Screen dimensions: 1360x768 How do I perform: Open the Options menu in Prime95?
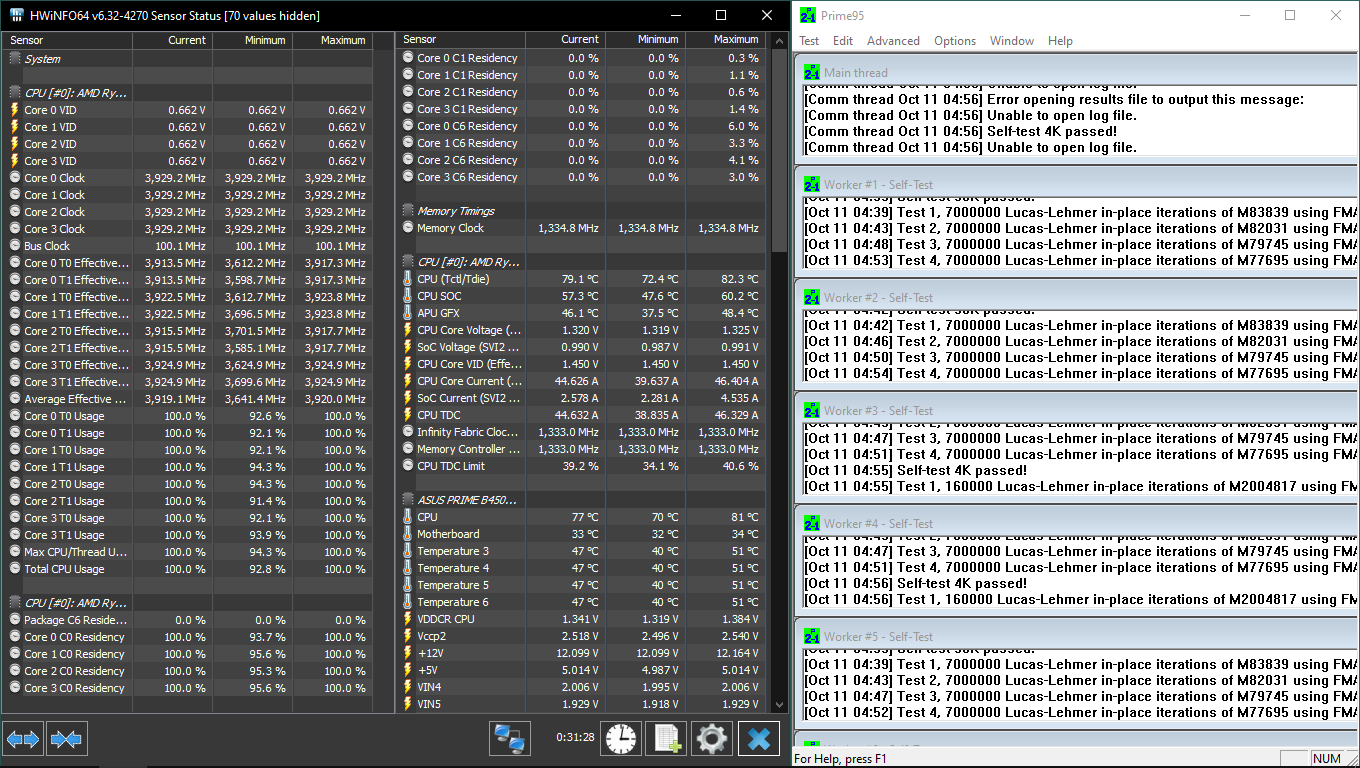pyautogui.click(x=955, y=41)
